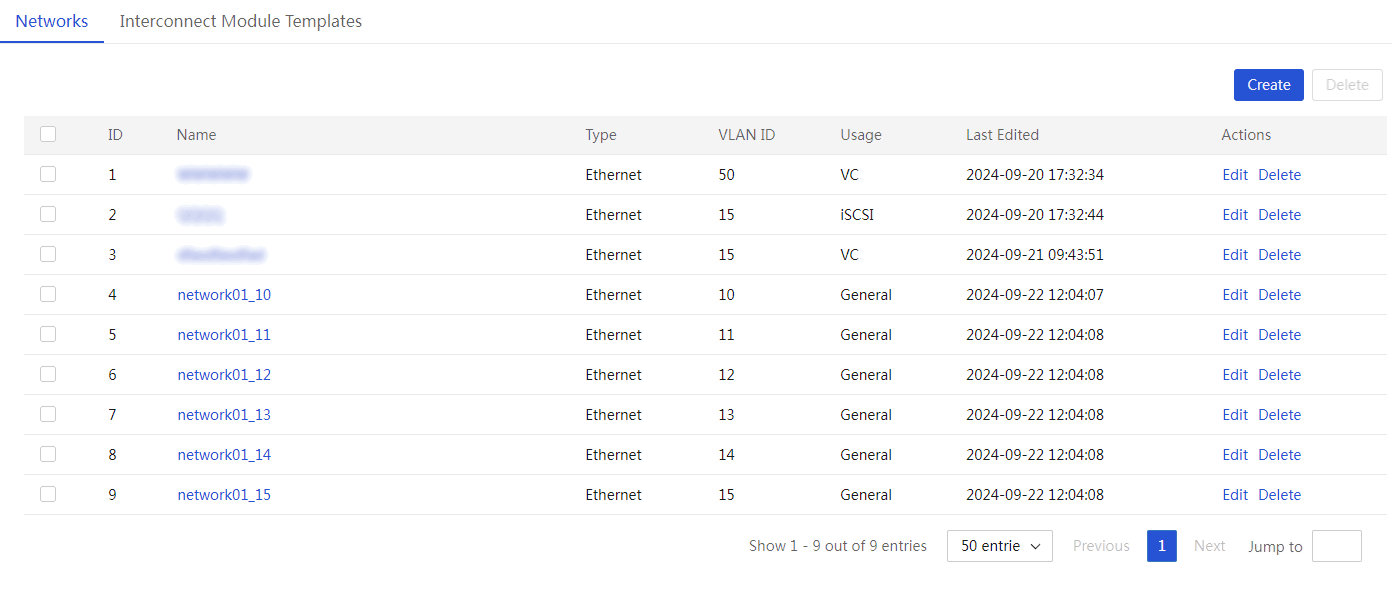Switch to Interconnect Module Templates tab
The image size is (1392, 590).
[241, 21]
